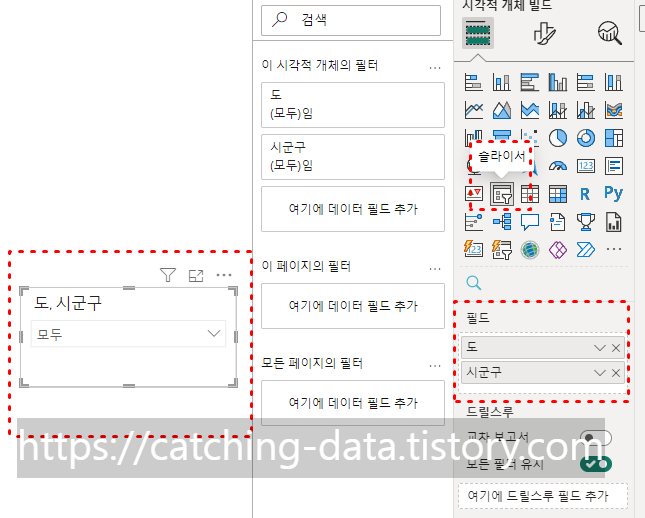Switch to the Format visual brush tab
The height and width of the screenshot is (518, 645).
click(544, 33)
